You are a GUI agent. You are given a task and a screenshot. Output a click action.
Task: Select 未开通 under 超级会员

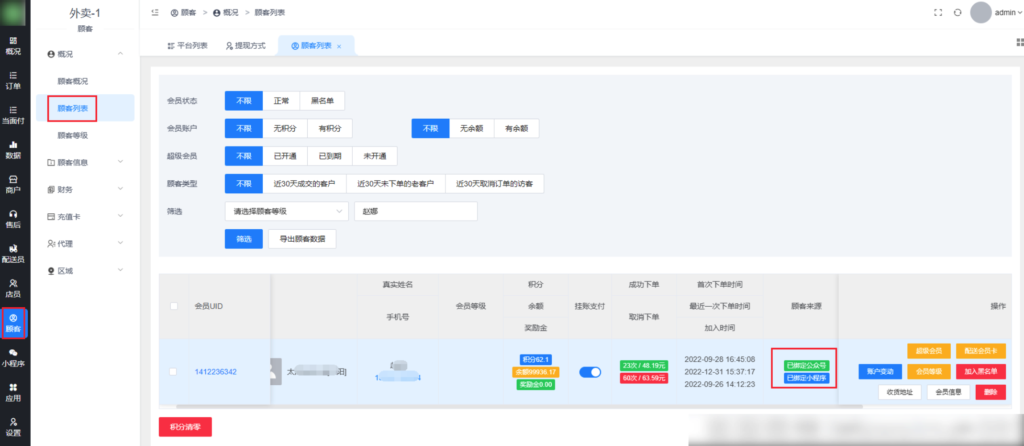(x=375, y=156)
